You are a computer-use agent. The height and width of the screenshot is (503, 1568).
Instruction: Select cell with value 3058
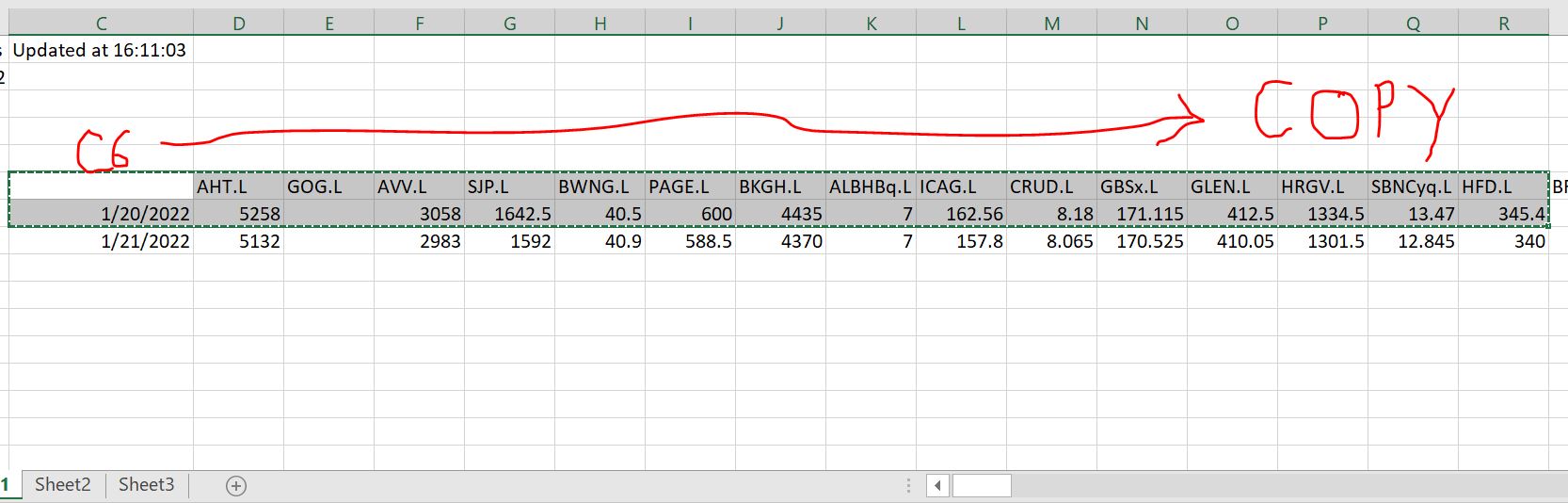tap(419, 214)
